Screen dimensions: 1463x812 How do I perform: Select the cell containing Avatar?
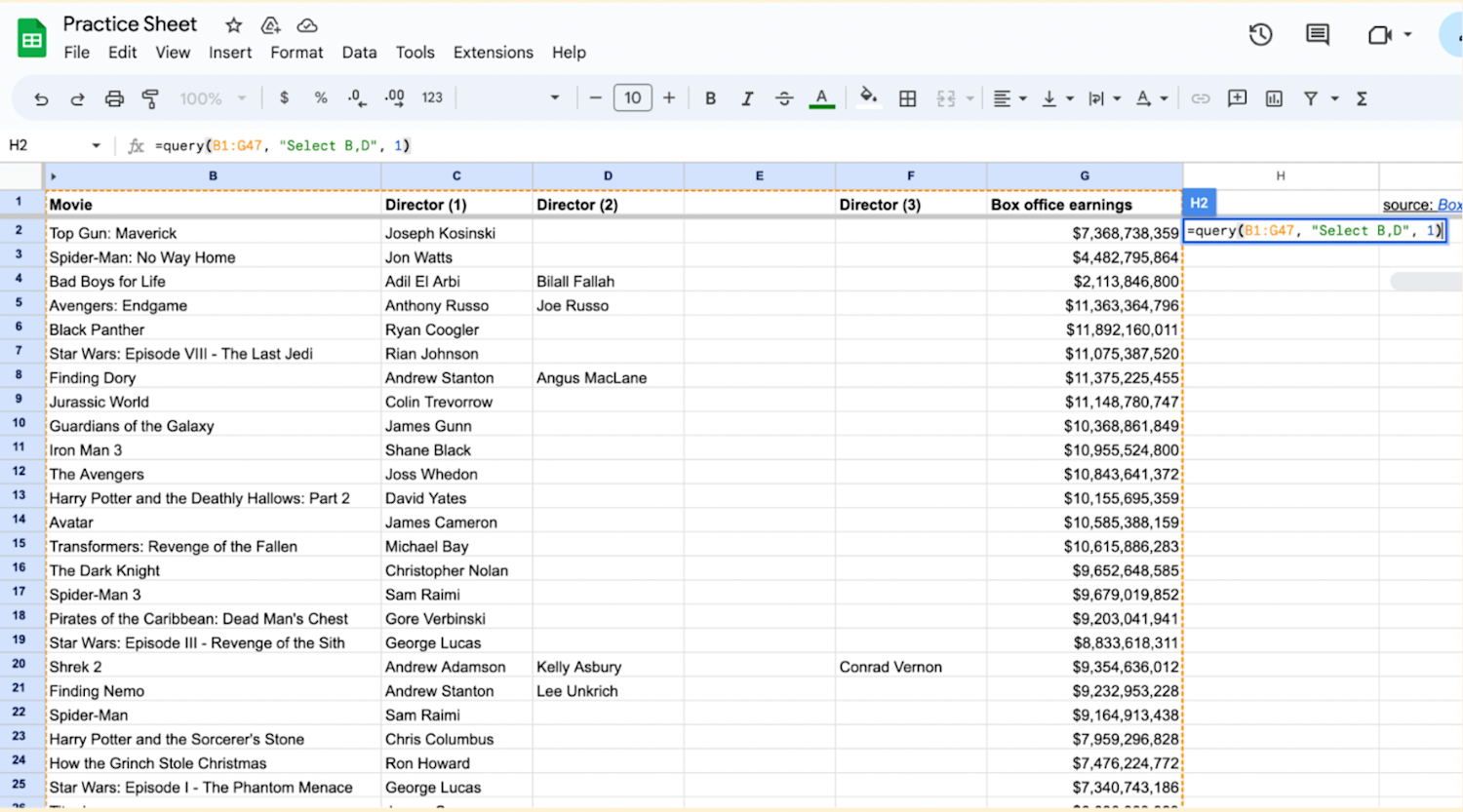tap(213, 522)
